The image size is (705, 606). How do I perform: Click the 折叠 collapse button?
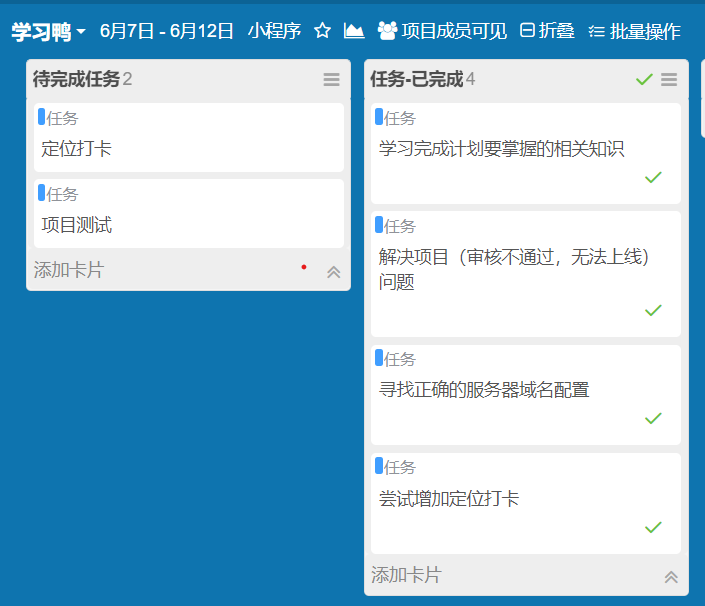(547, 31)
